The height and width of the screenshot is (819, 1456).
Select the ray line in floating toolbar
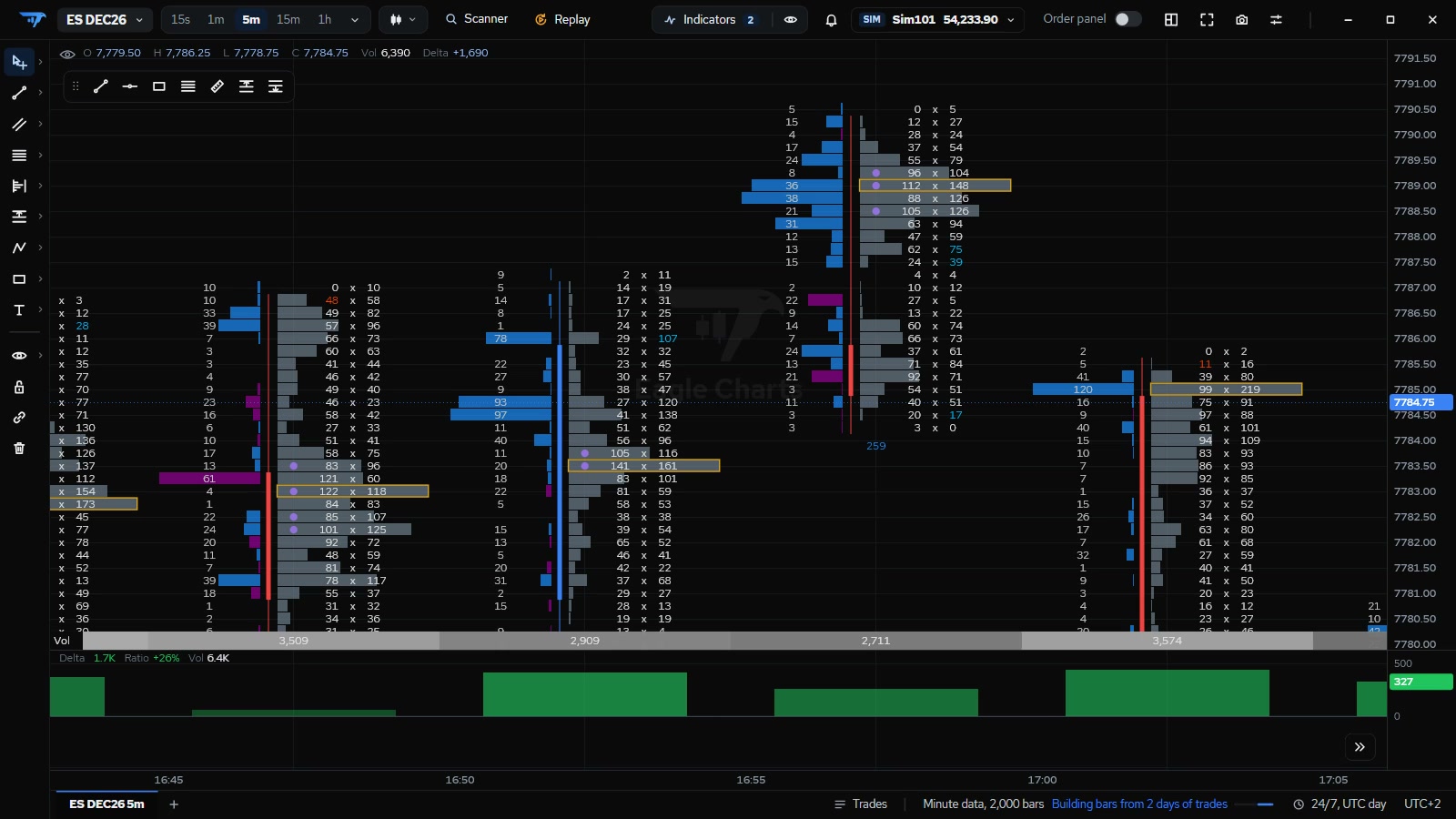point(130,86)
